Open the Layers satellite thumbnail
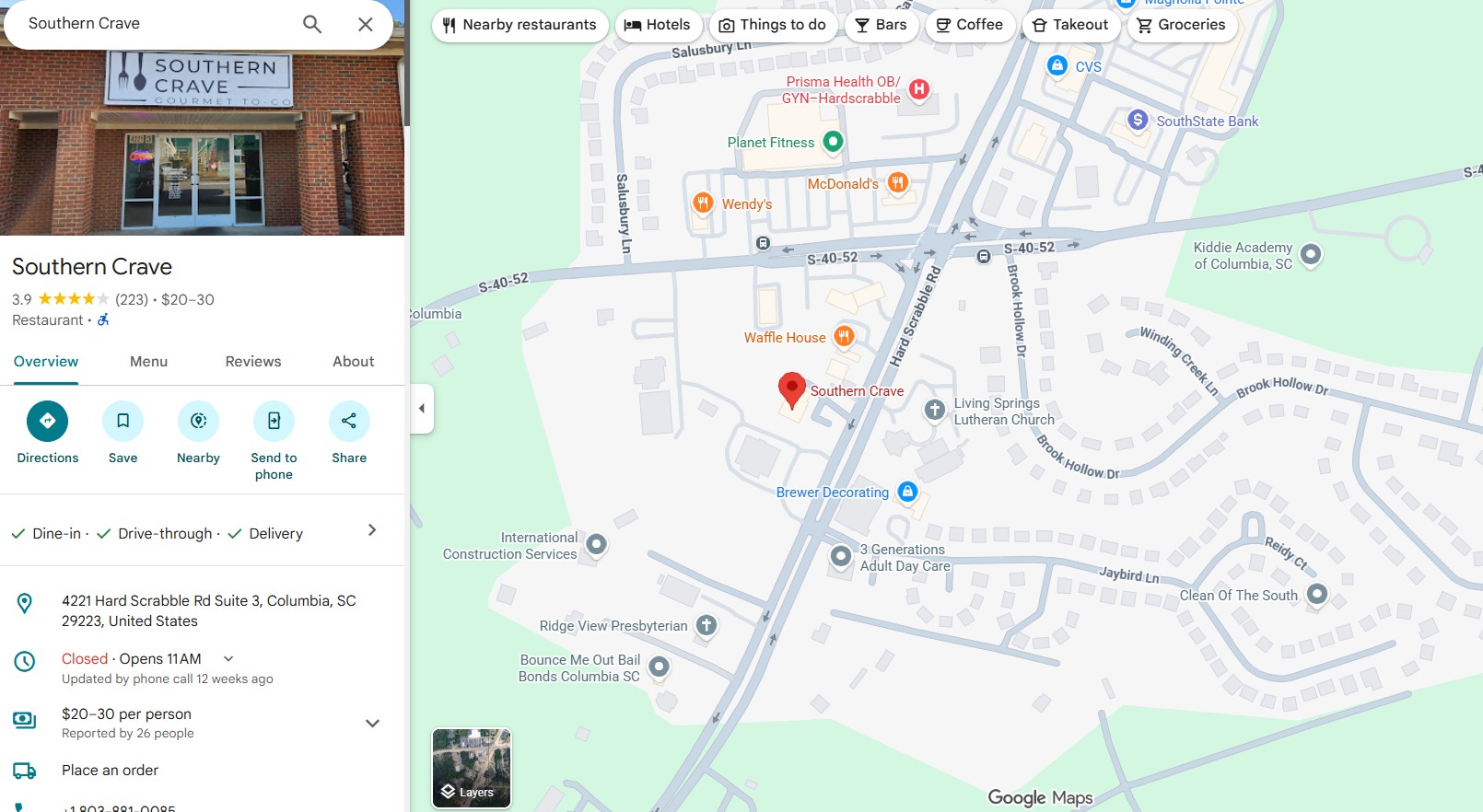This screenshot has width=1483, height=812. [472, 768]
